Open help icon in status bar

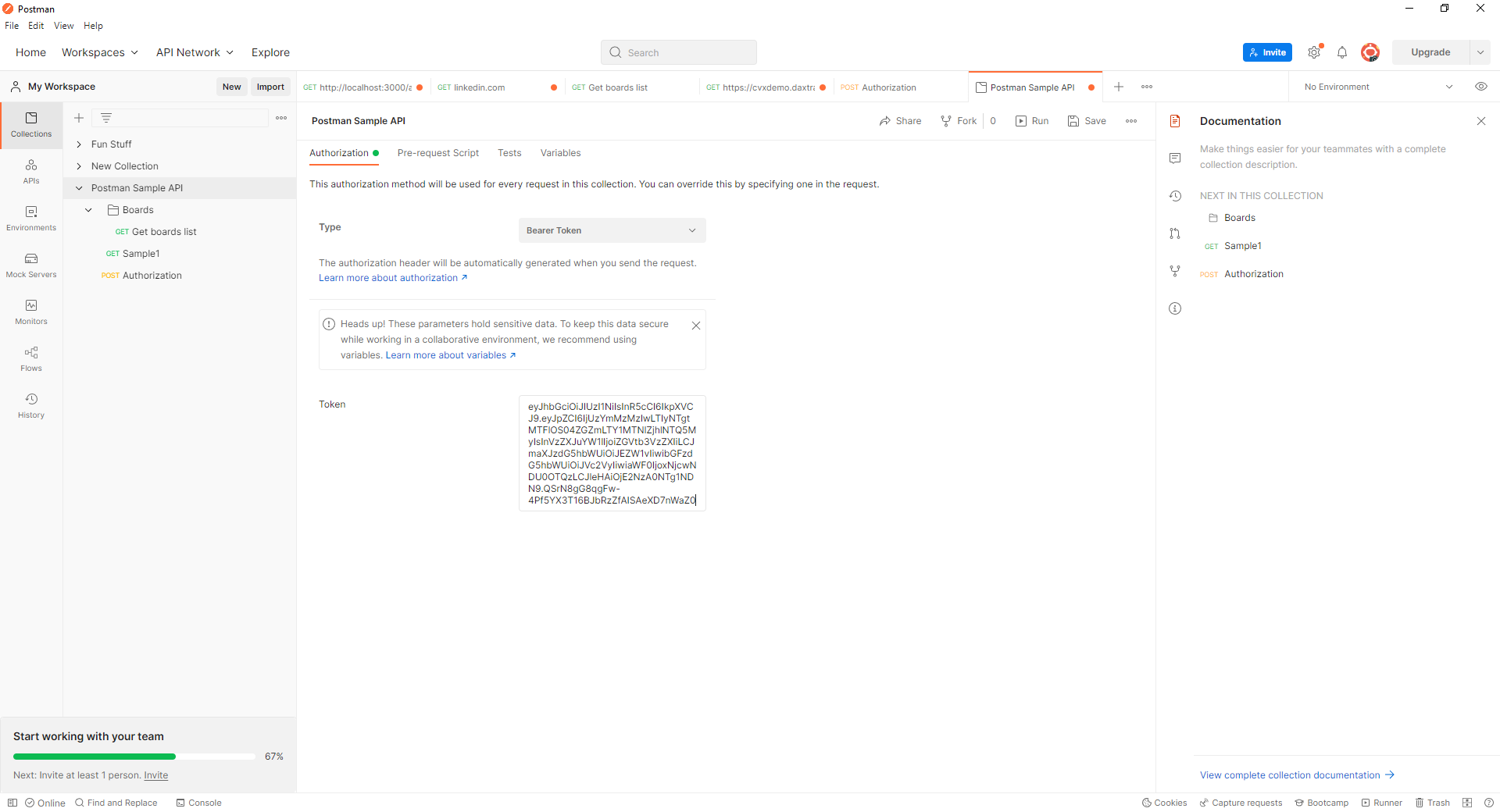click(x=1489, y=803)
